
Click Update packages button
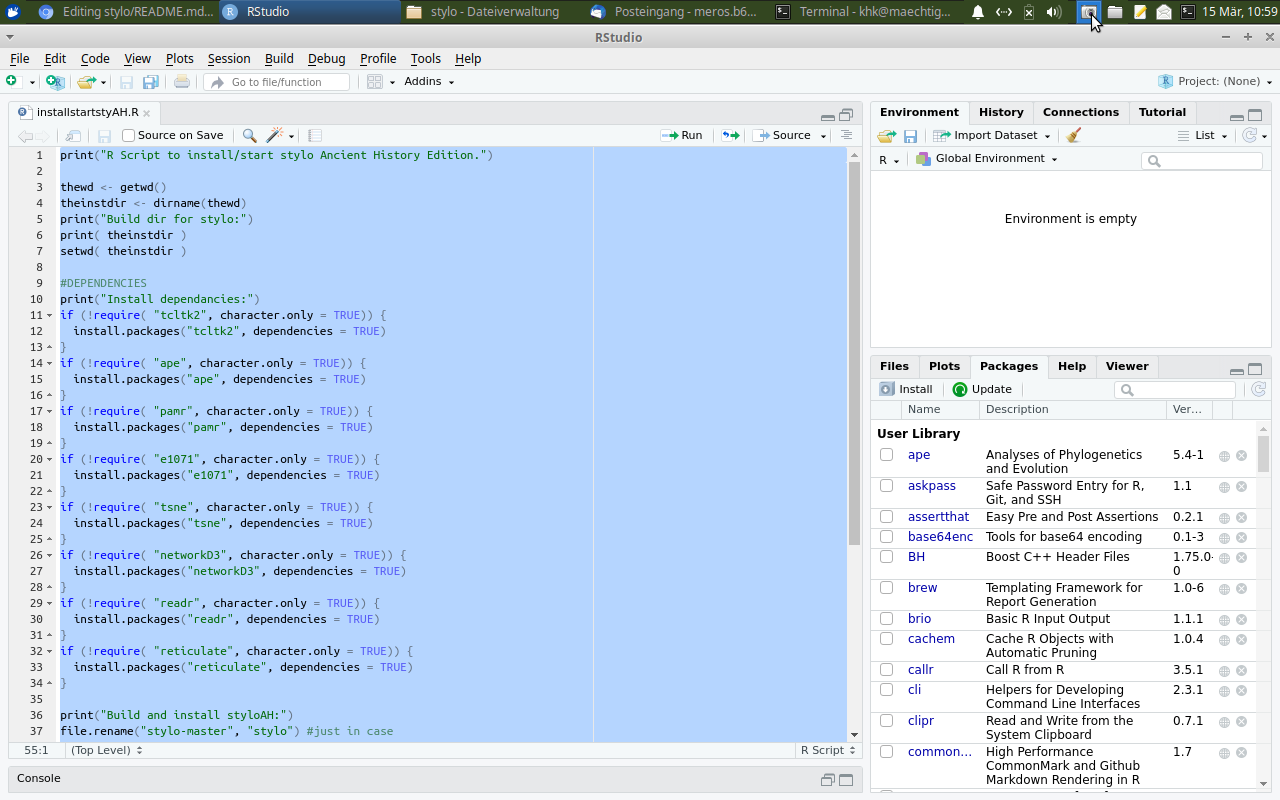pyautogui.click(x=982, y=390)
